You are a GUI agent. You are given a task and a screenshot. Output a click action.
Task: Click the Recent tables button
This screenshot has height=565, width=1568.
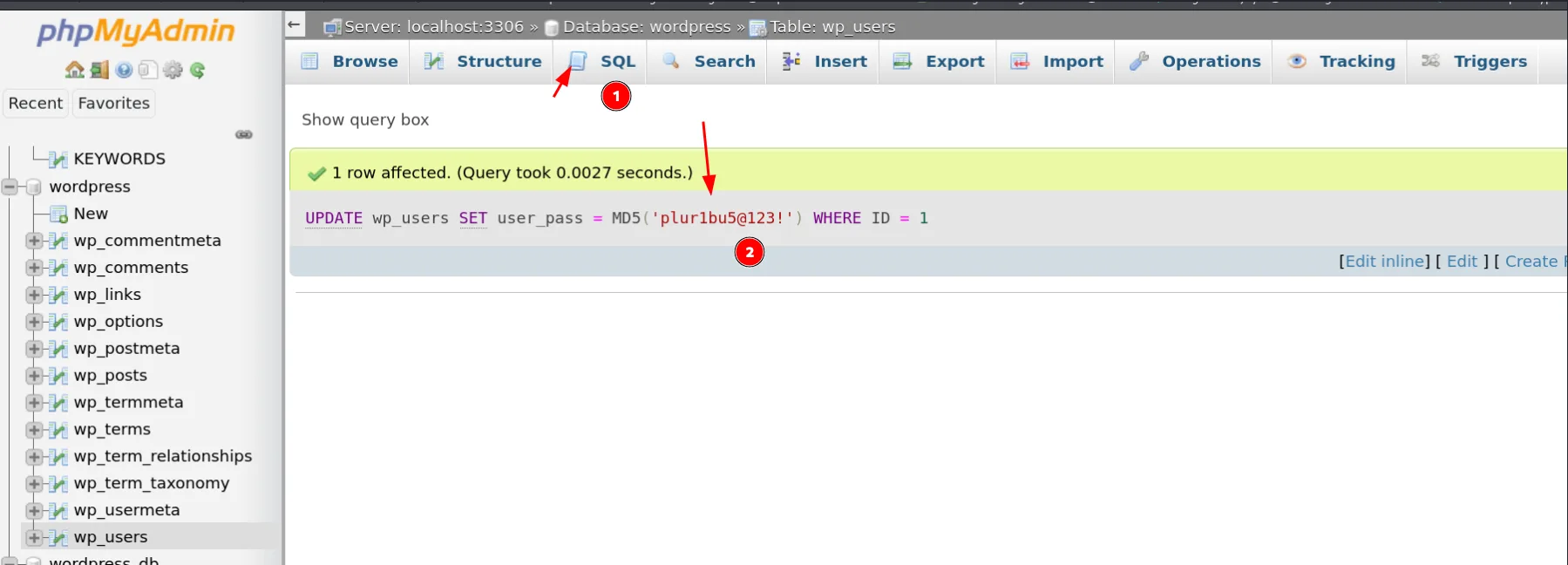pyautogui.click(x=36, y=104)
